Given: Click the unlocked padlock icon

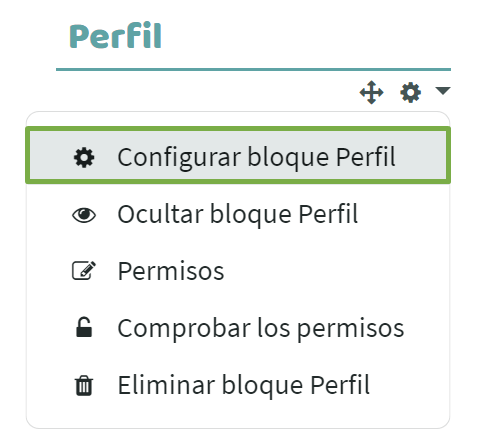Looking at the screenshot, I should [84, 327].
